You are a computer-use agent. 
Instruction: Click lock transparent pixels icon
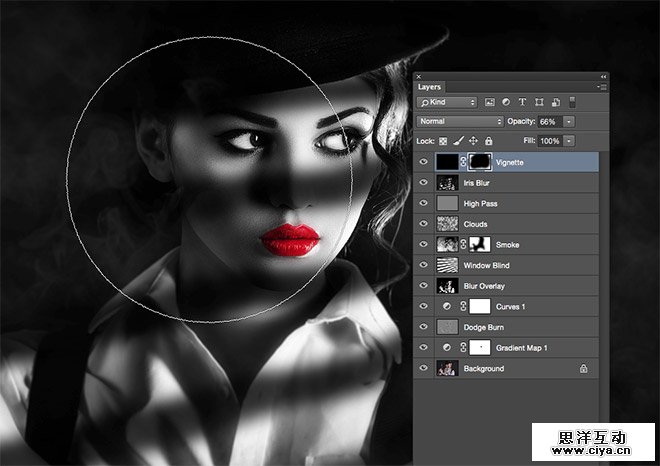click(x=443, y=141)
